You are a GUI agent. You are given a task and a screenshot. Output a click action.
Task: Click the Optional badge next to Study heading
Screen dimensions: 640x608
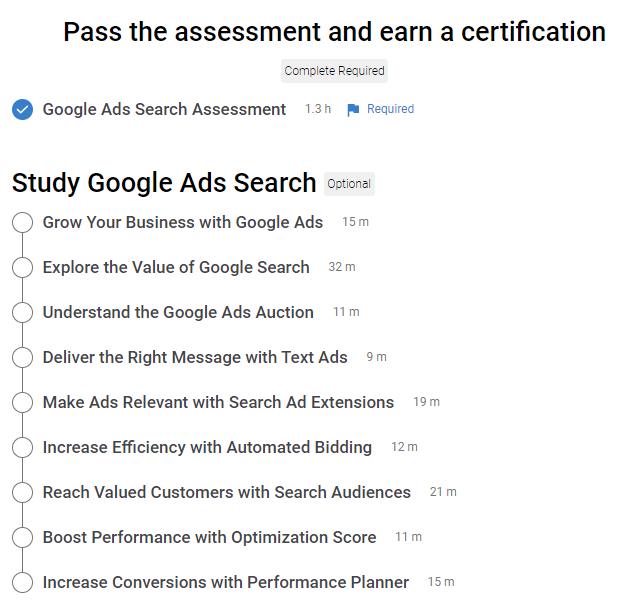click(x=349, y=184)
